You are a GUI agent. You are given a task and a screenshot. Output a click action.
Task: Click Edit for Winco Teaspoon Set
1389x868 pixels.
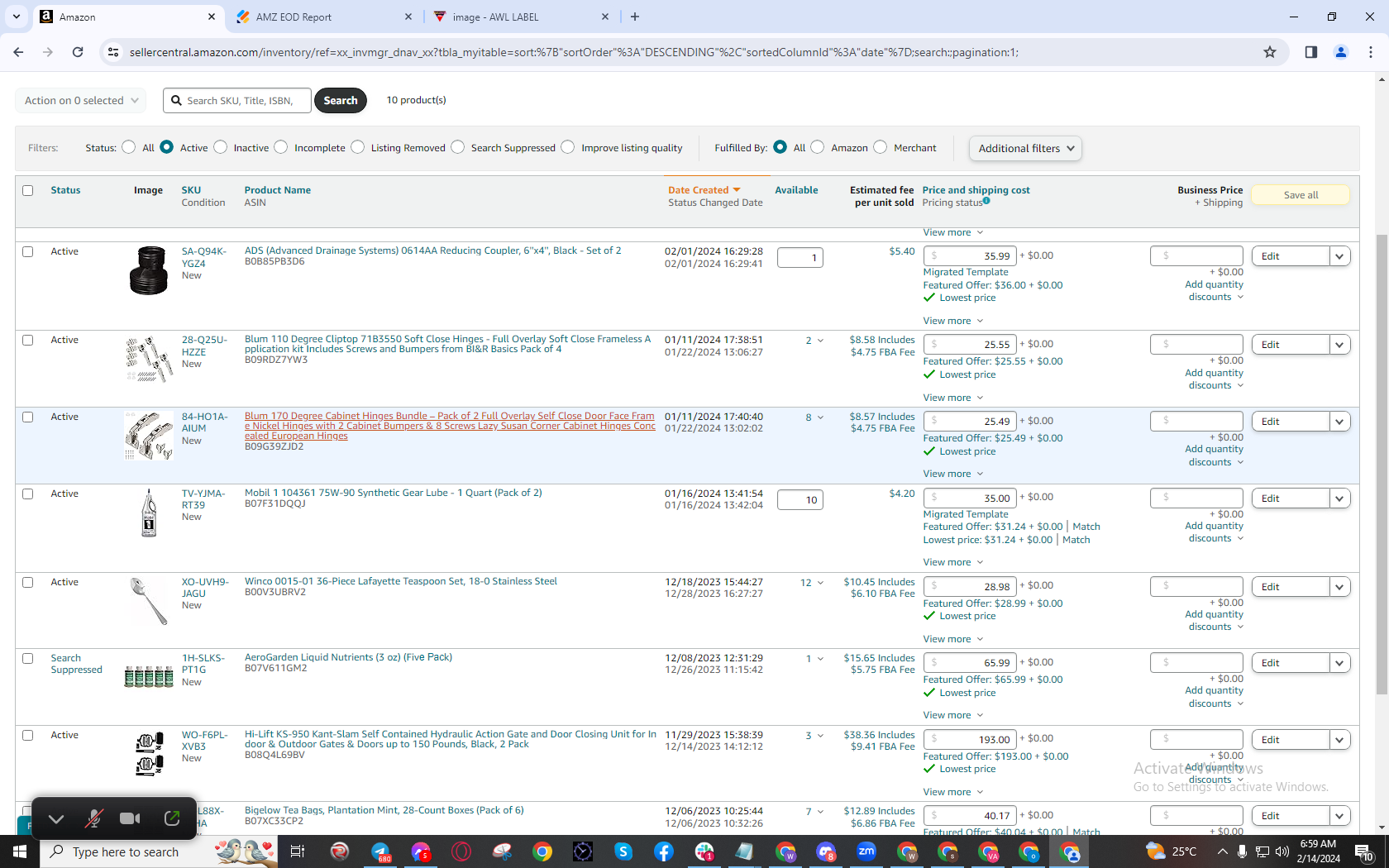pos(1291,587)
